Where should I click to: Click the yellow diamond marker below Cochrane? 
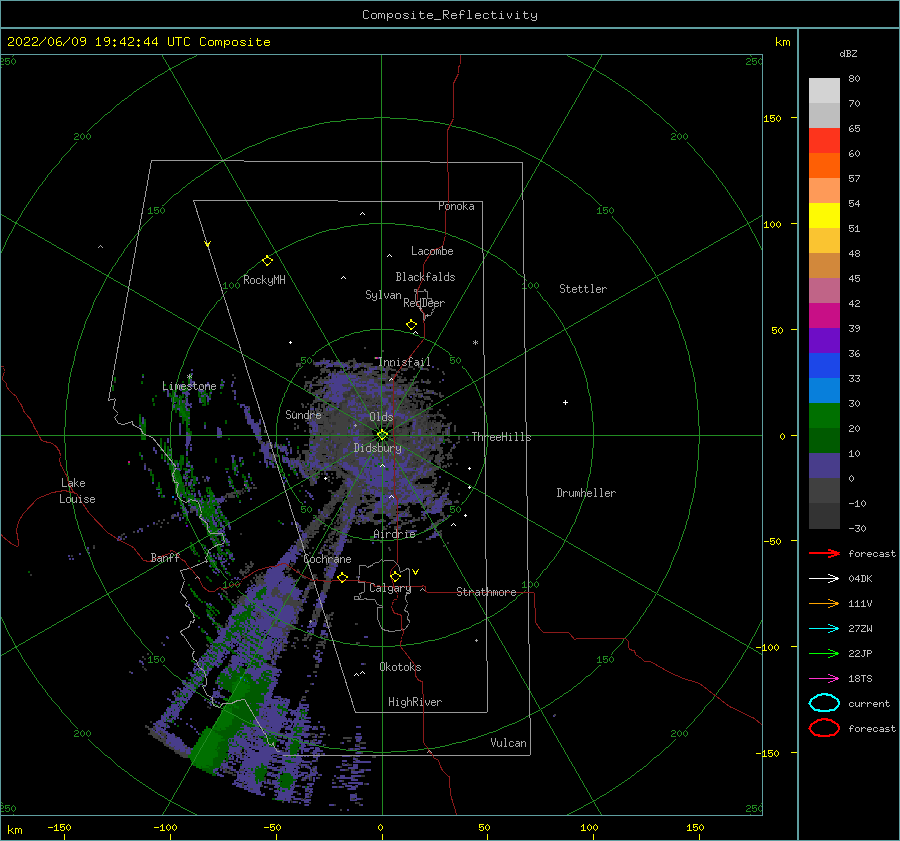pyautogui.click(x=342, y=577)
